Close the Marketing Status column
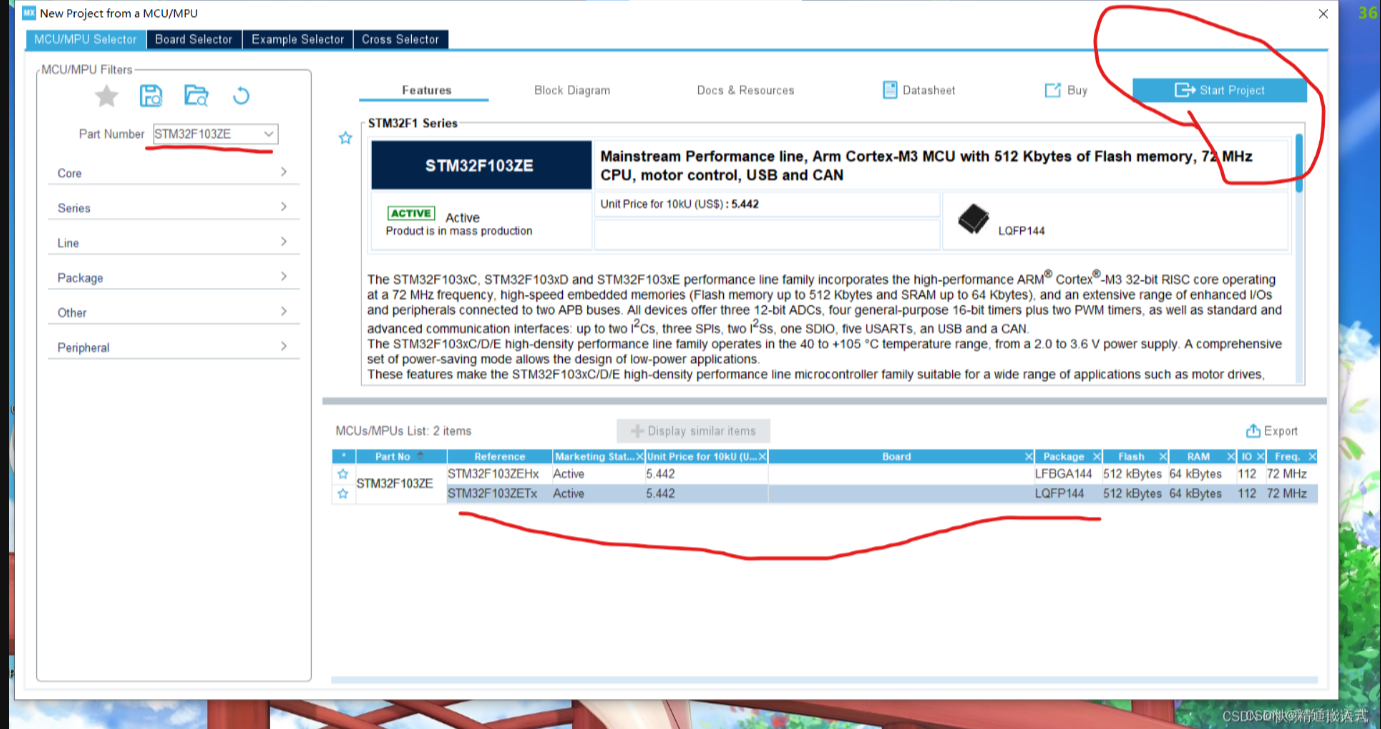This screenshot has height=729, width=1381. click(640, 456)
